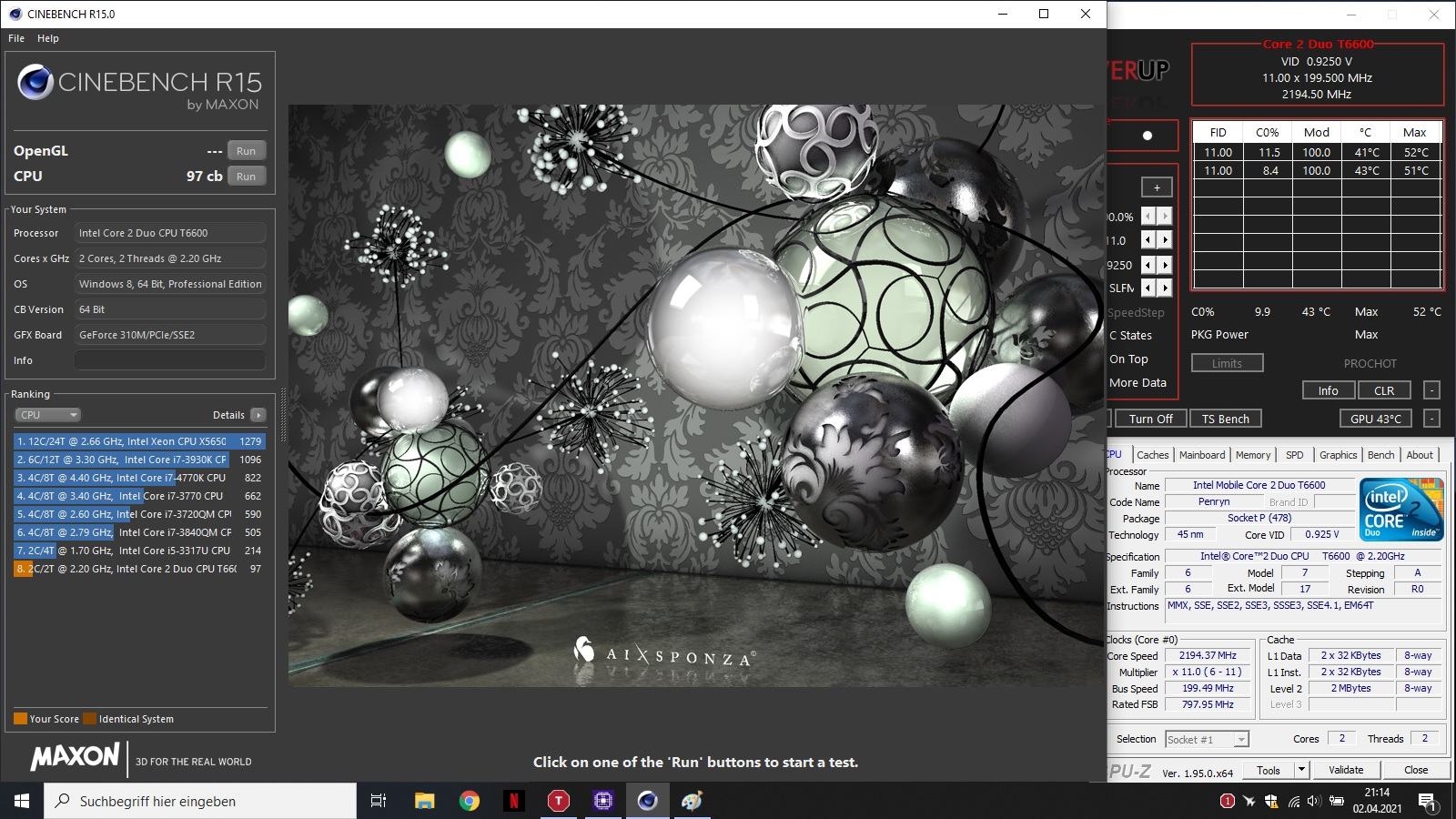Open the Socket #1 selection dropdown in CPU-Z

(1207, 740)
